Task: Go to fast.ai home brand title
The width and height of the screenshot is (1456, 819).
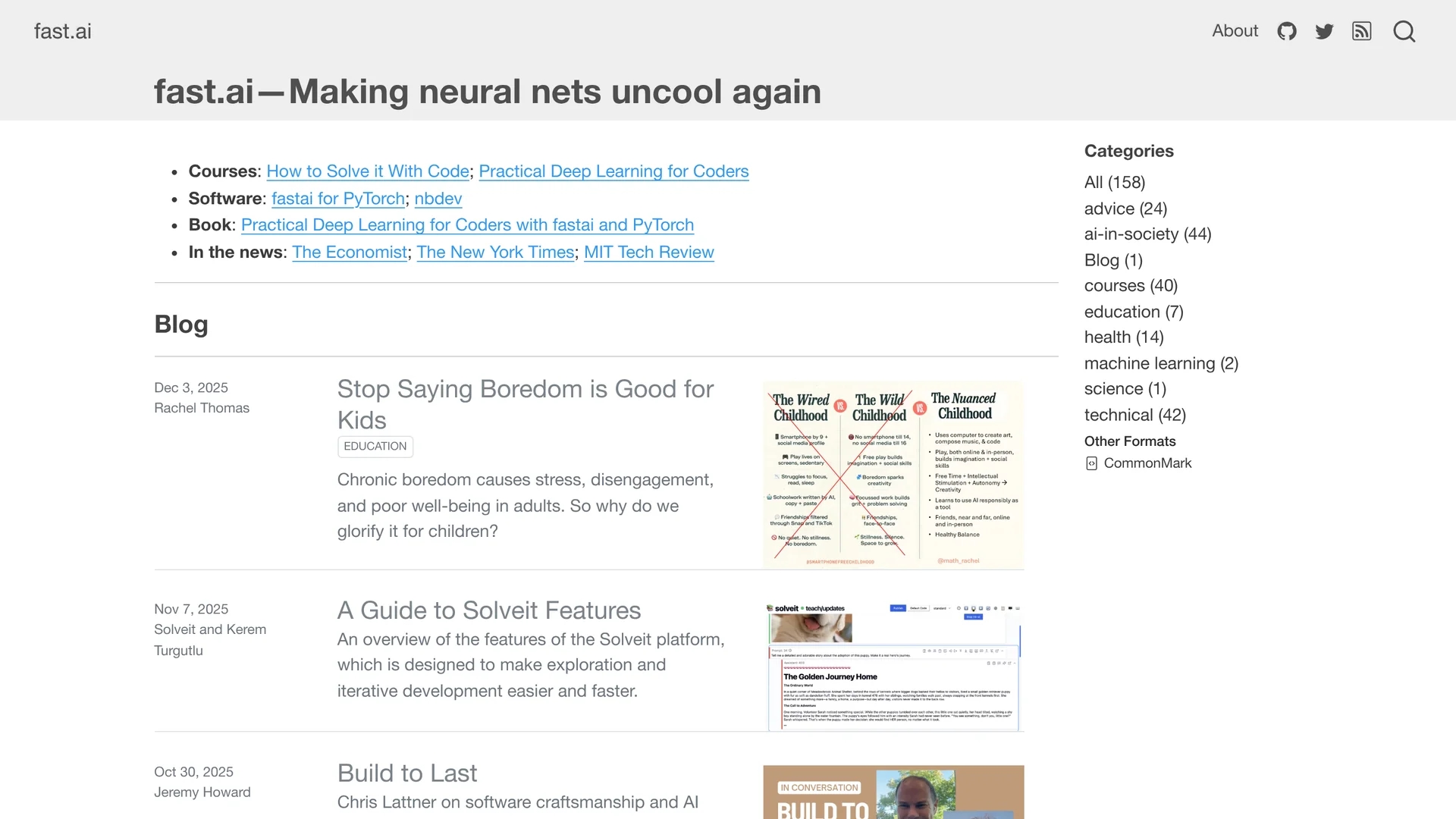Action: point(63,31)
